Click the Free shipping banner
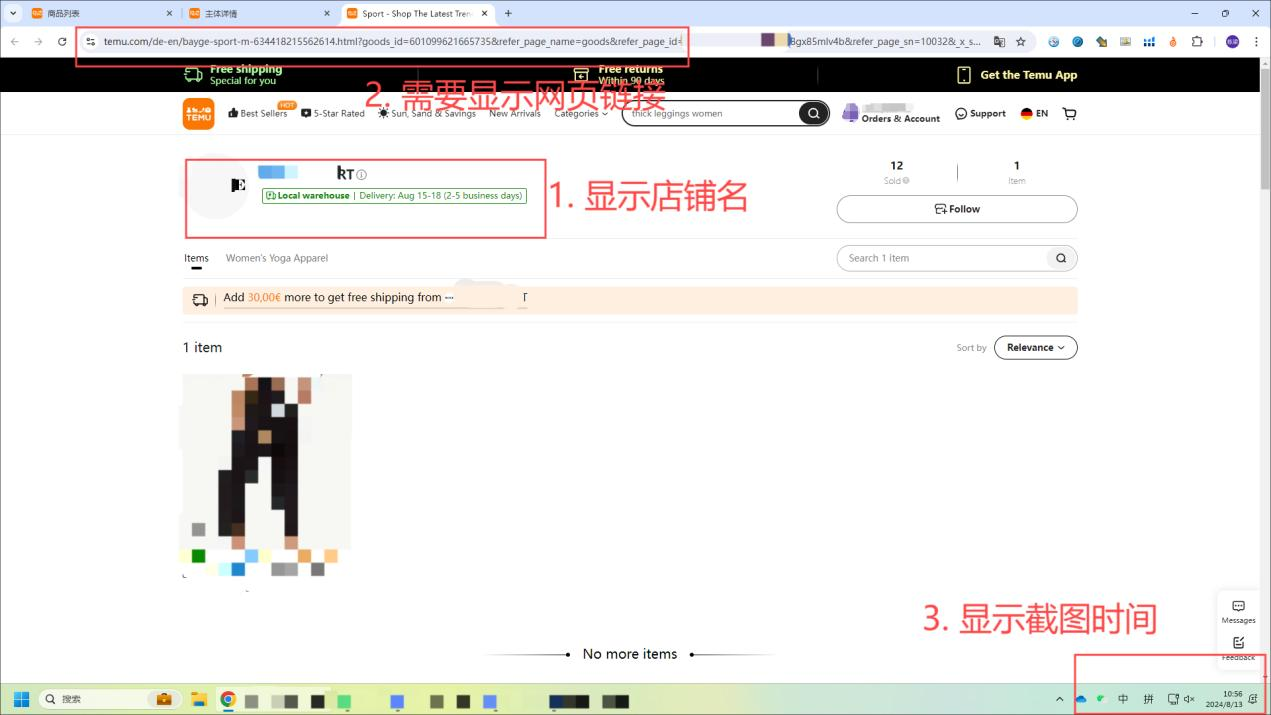Screen dimensions: 1271x715 pos(234,75)
